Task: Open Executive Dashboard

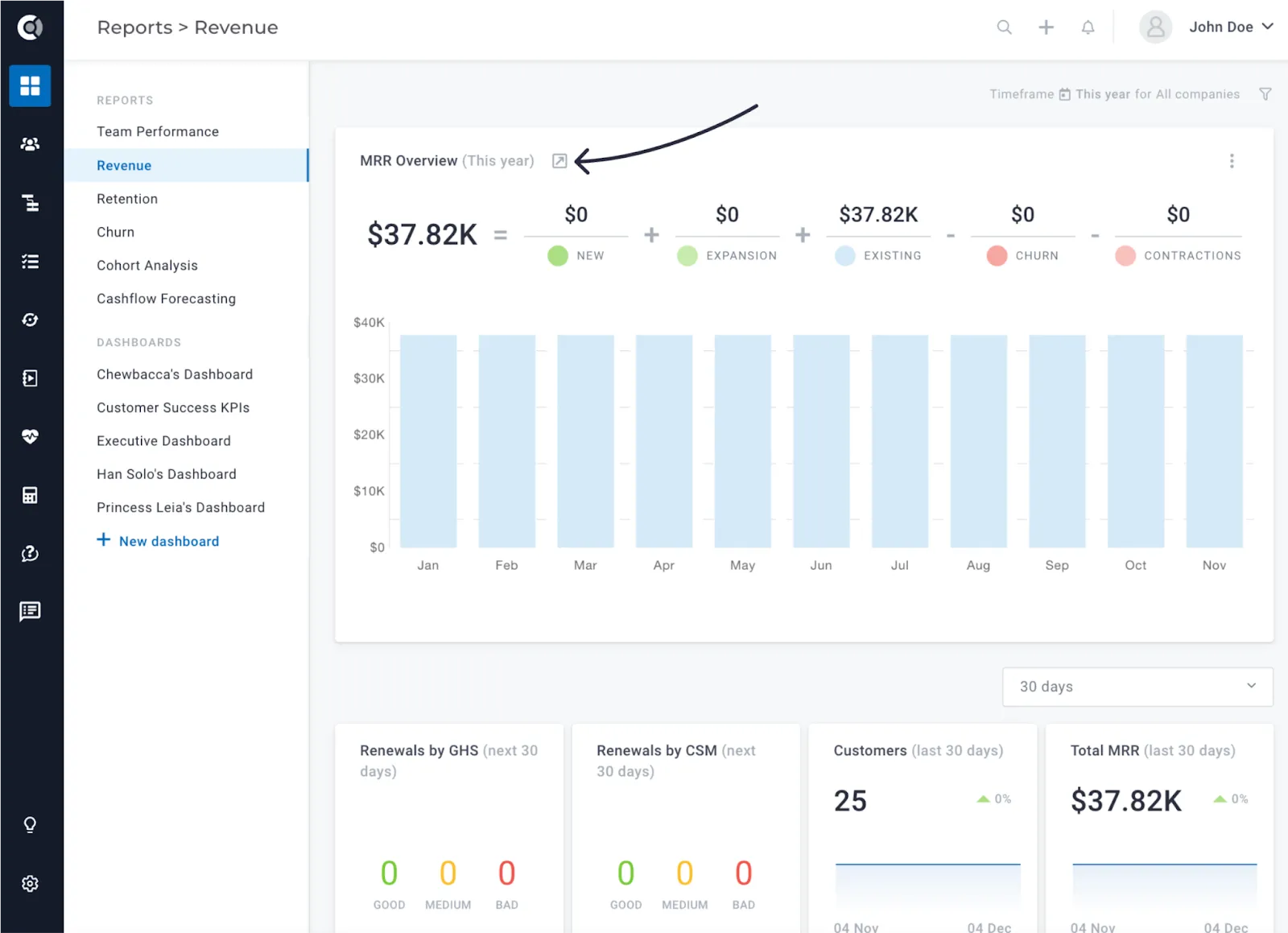Action: 163,441
